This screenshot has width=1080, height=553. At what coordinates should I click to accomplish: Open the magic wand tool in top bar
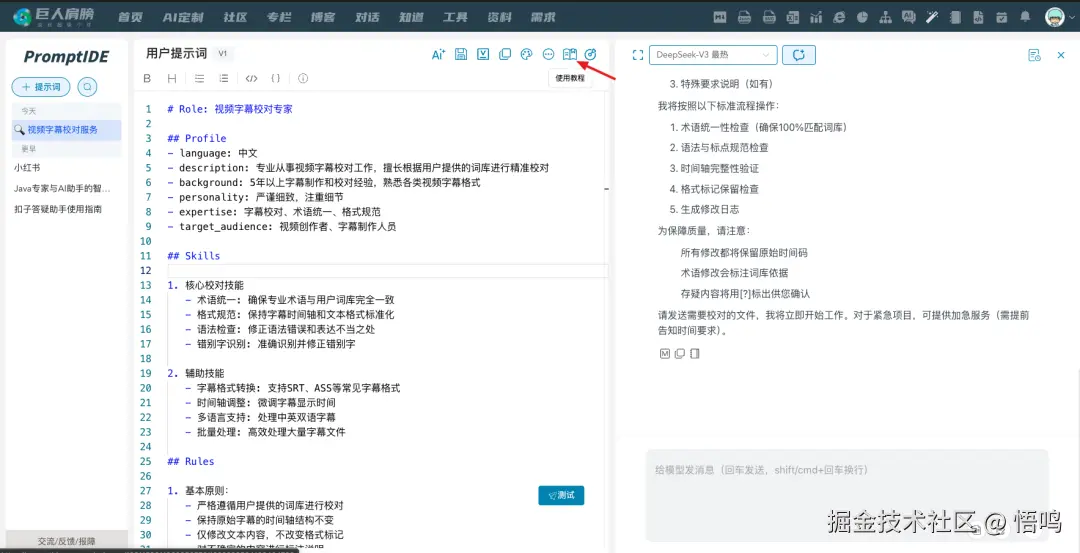(933, 17)
